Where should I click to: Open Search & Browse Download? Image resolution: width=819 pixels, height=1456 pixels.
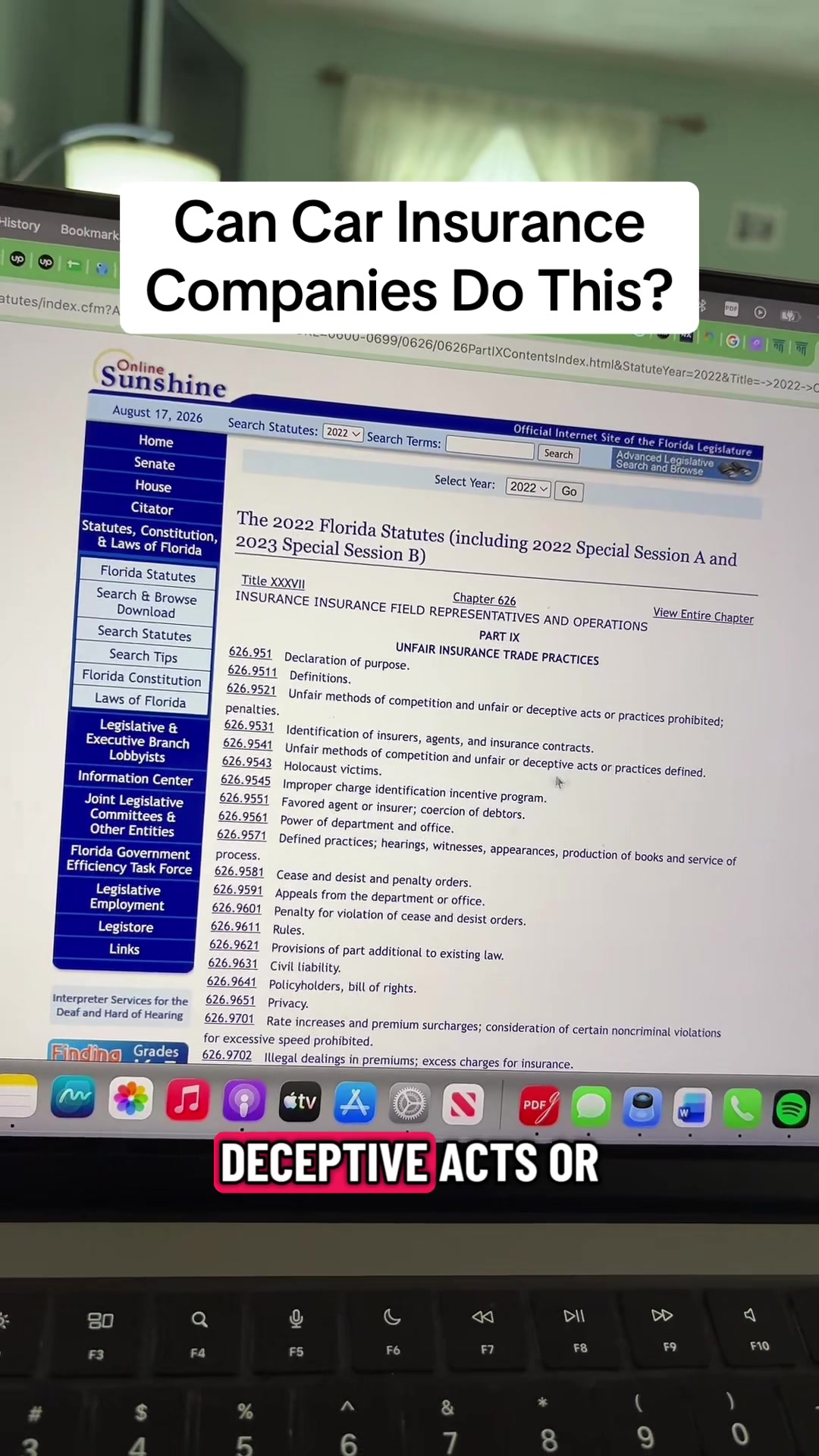(146, 604)
